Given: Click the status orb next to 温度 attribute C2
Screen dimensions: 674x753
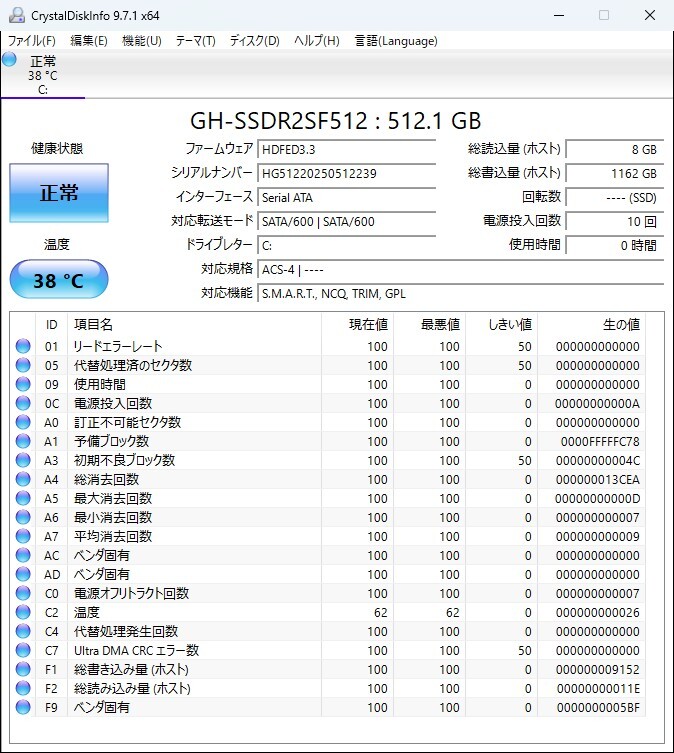Looking at the screenshot, I should tap(23, 613).
